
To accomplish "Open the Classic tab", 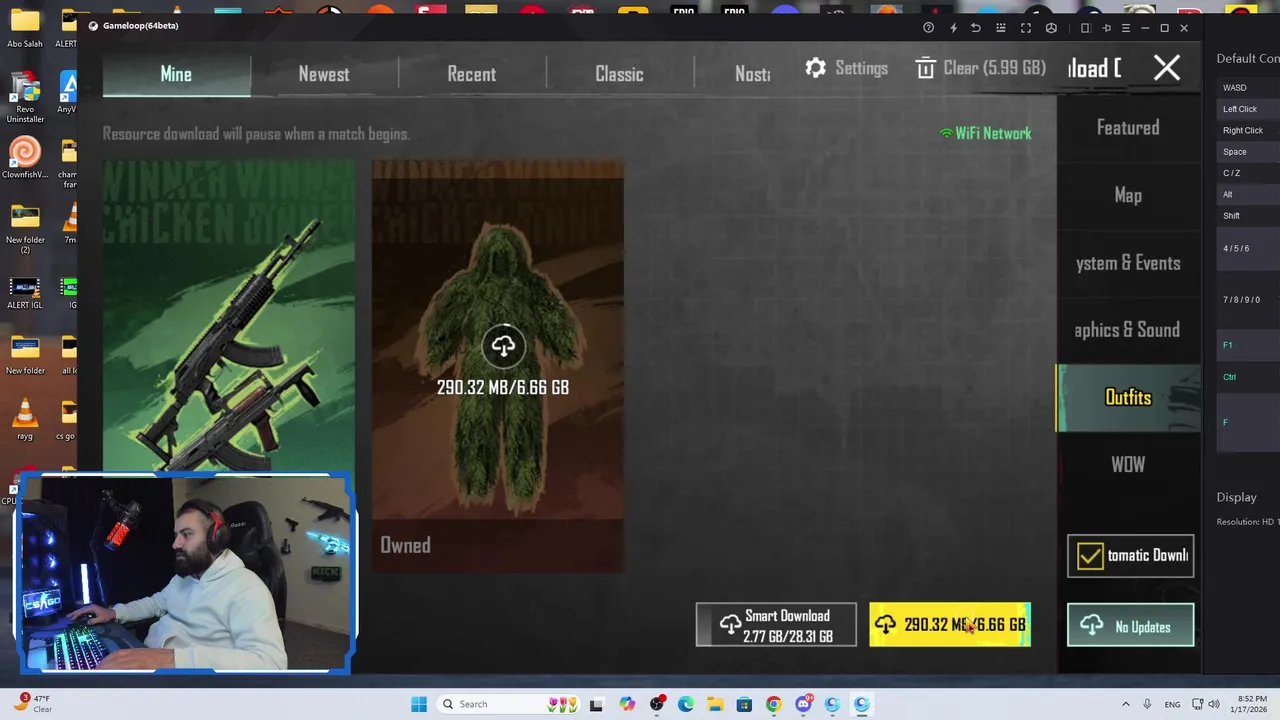I will [x=619, y=74].
